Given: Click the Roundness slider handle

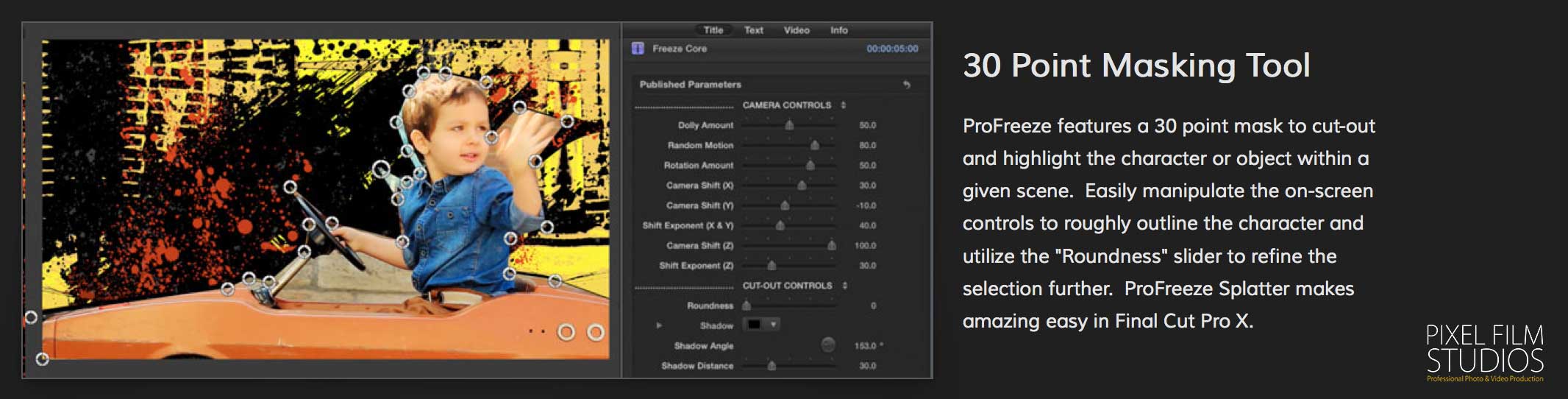Looking at the screenshot, I should 746,306.
